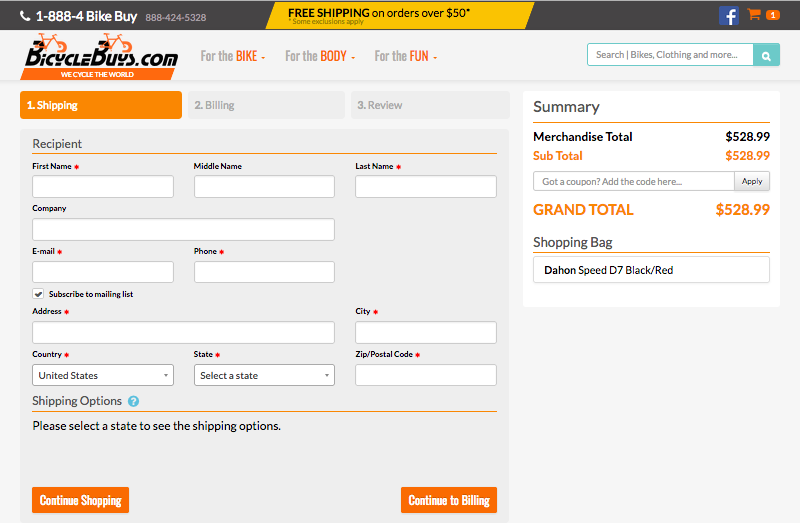The width and height of the screenshot is (800, 523).
Task: Switch to the 2. Billing step
Action: (x=265, y=105)
